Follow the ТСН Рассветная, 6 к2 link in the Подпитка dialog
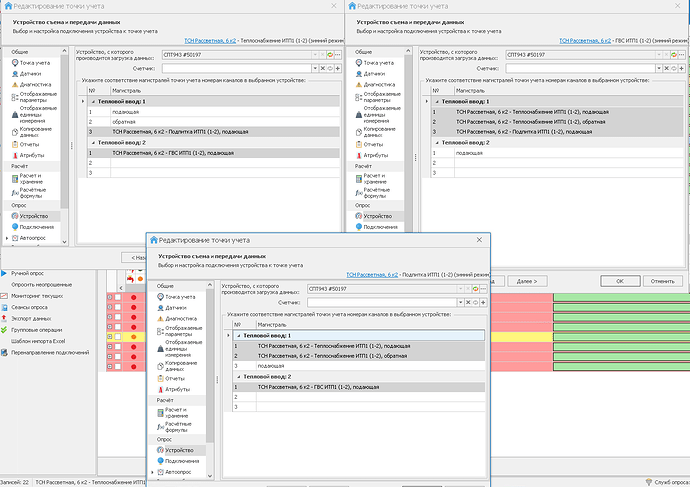The image size is (690, 487). pyautogui.click(x=372, y=275)
